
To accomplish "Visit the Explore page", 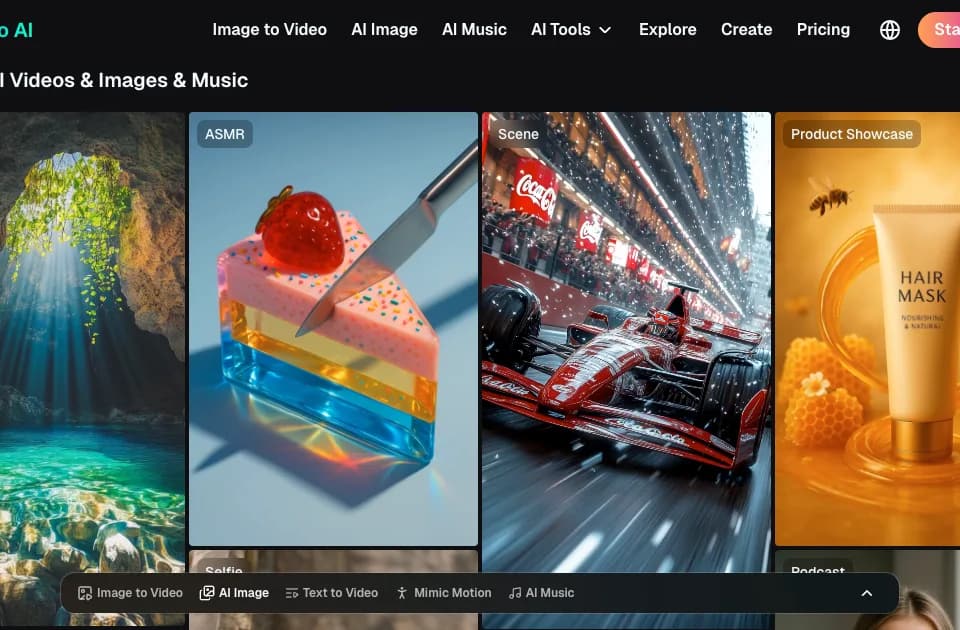I will (667, 29).
